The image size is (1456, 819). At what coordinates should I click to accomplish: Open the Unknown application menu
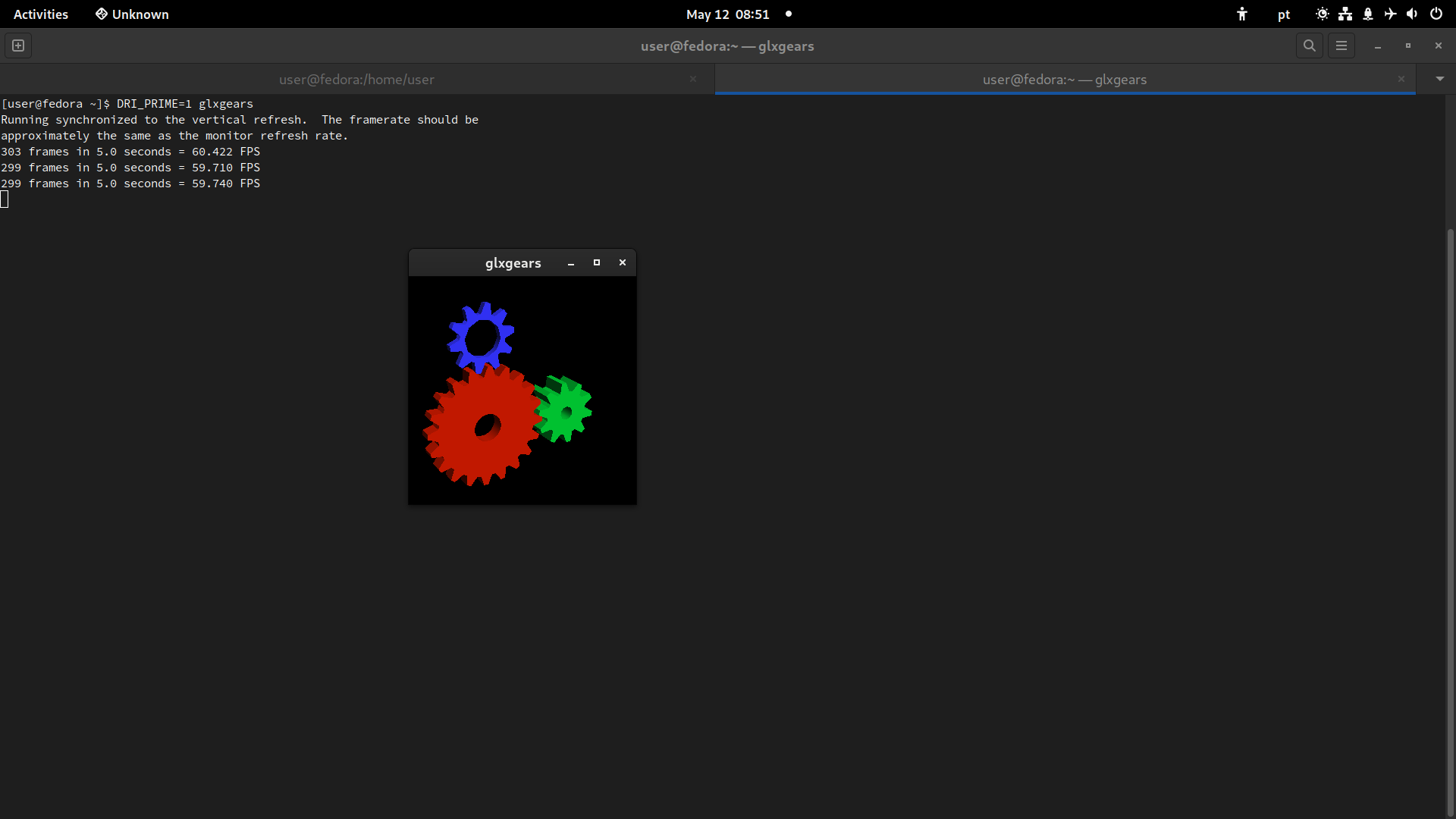pyautogui.click(x=132, y=14)
